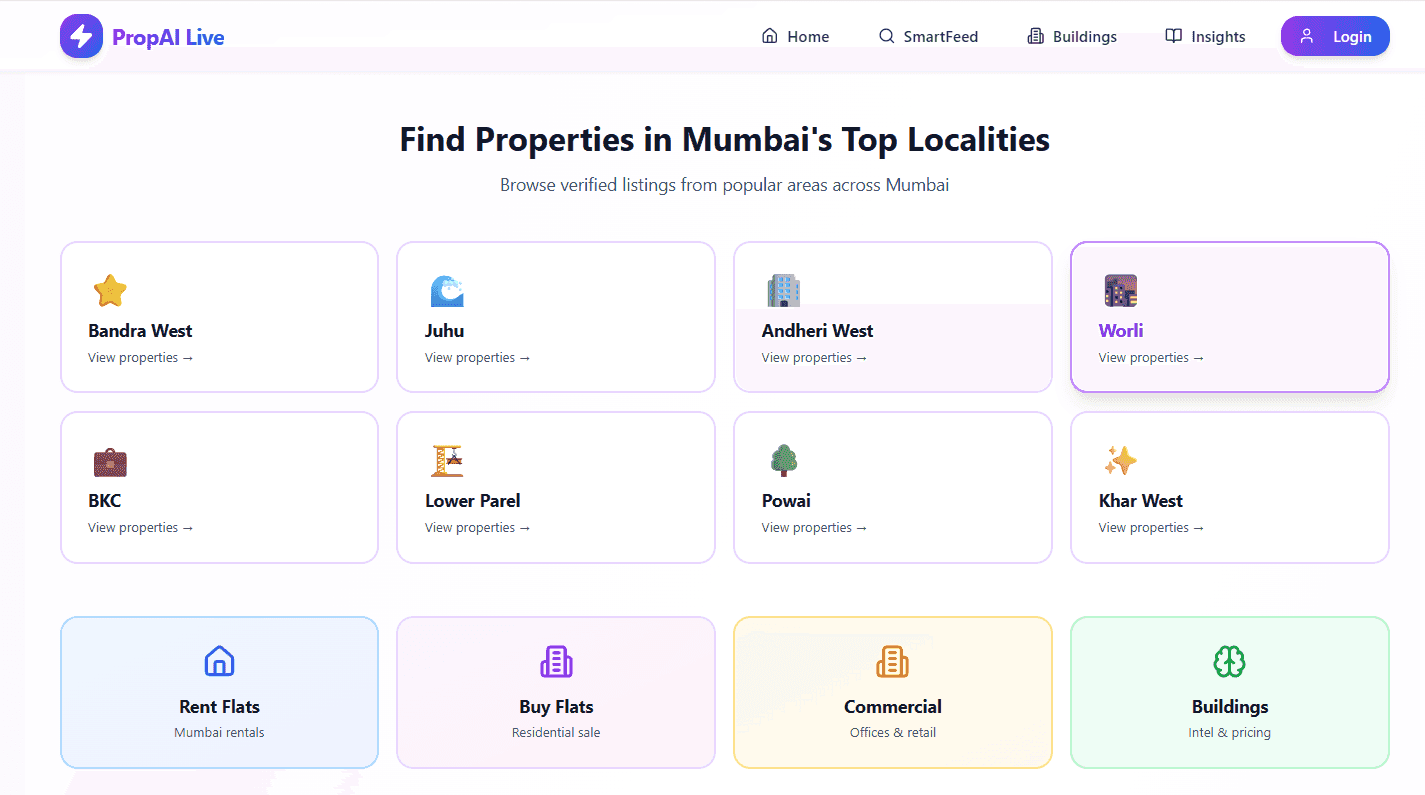Go to SmartFeed in the top navigation
The width and height of the screenshot is (1425, 795).
click(x=928, y=37)
